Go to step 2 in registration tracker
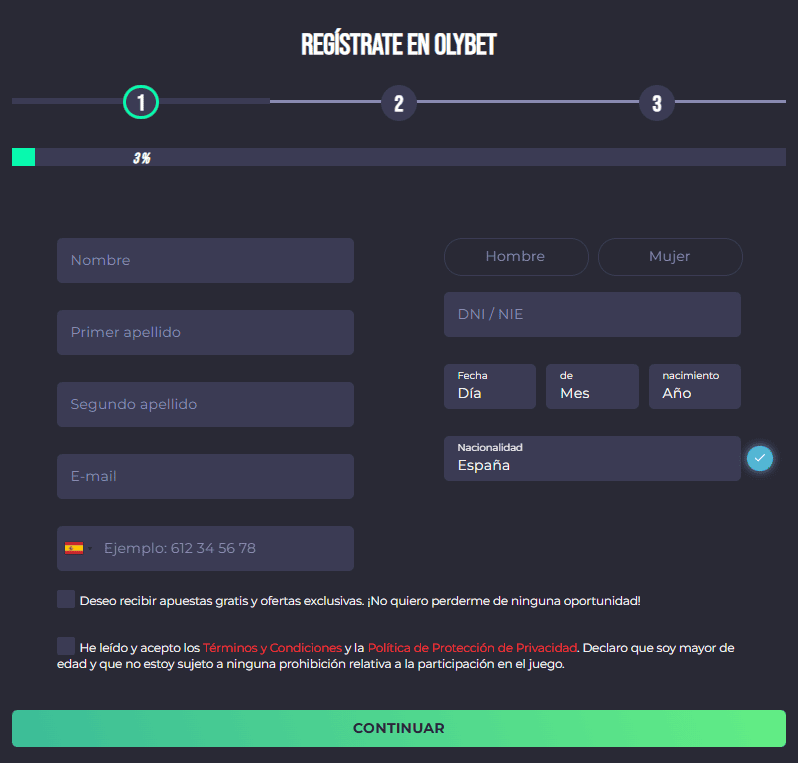 399,103
